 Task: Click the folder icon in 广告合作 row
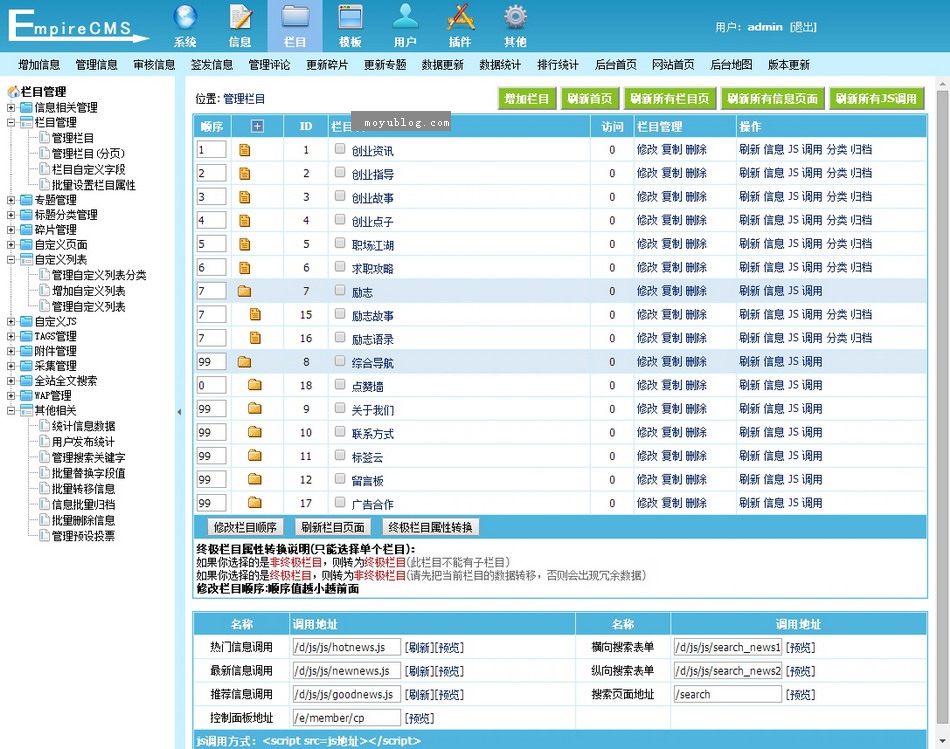255,503
